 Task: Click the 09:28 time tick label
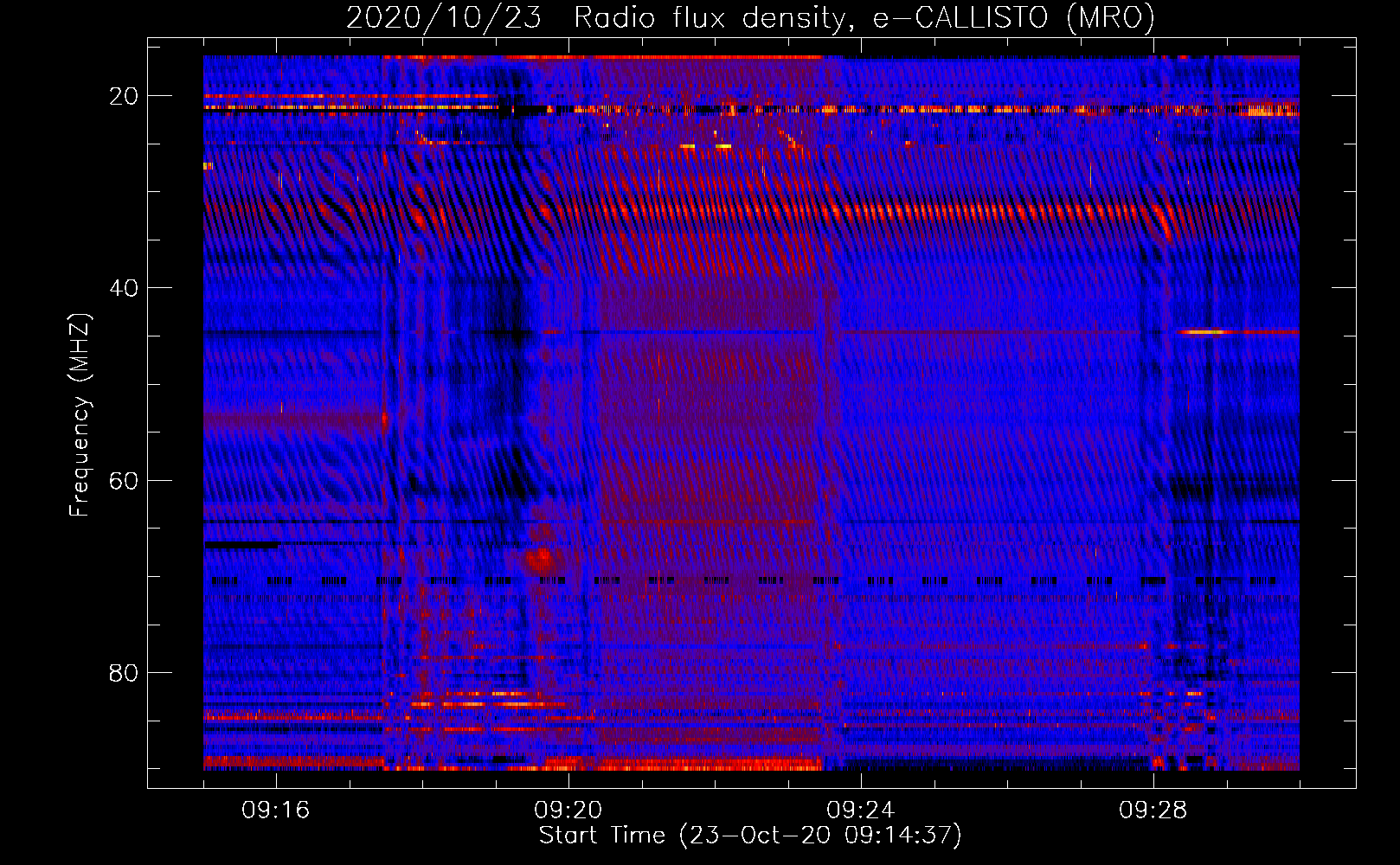click(1153, 811)
